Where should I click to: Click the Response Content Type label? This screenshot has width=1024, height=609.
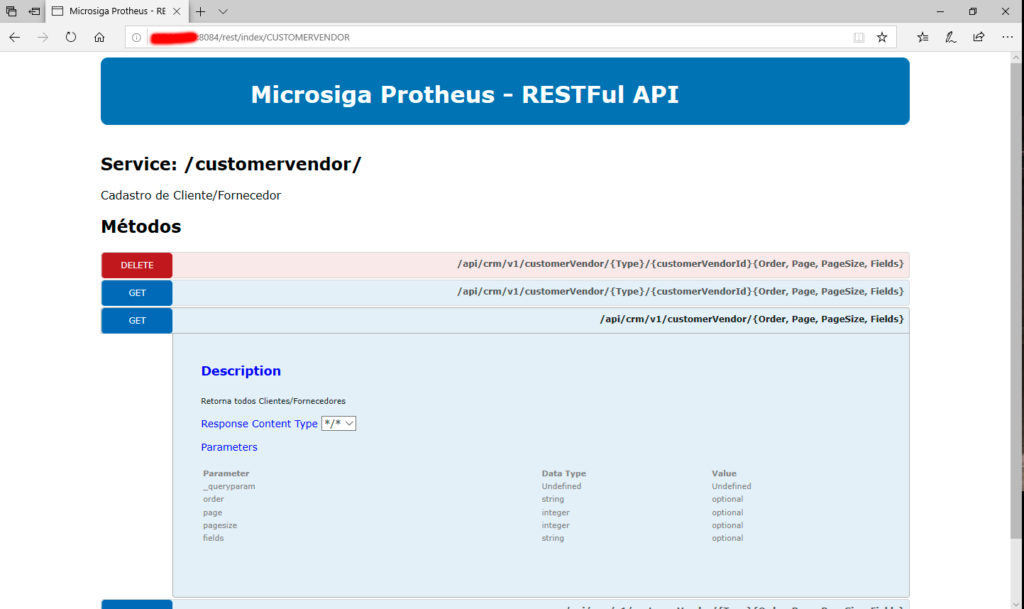[259, 424]
